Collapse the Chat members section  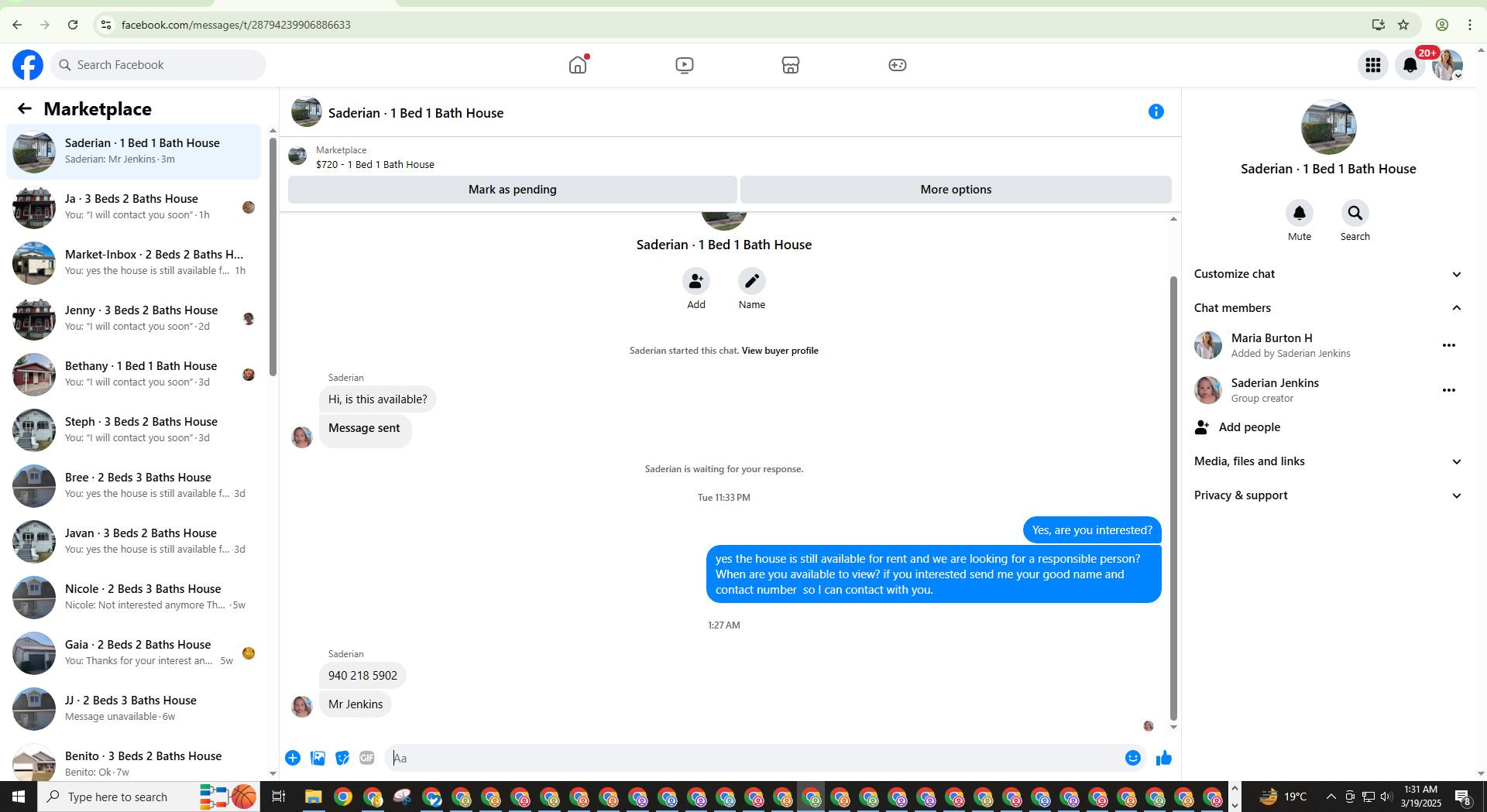coord(1327,308)
